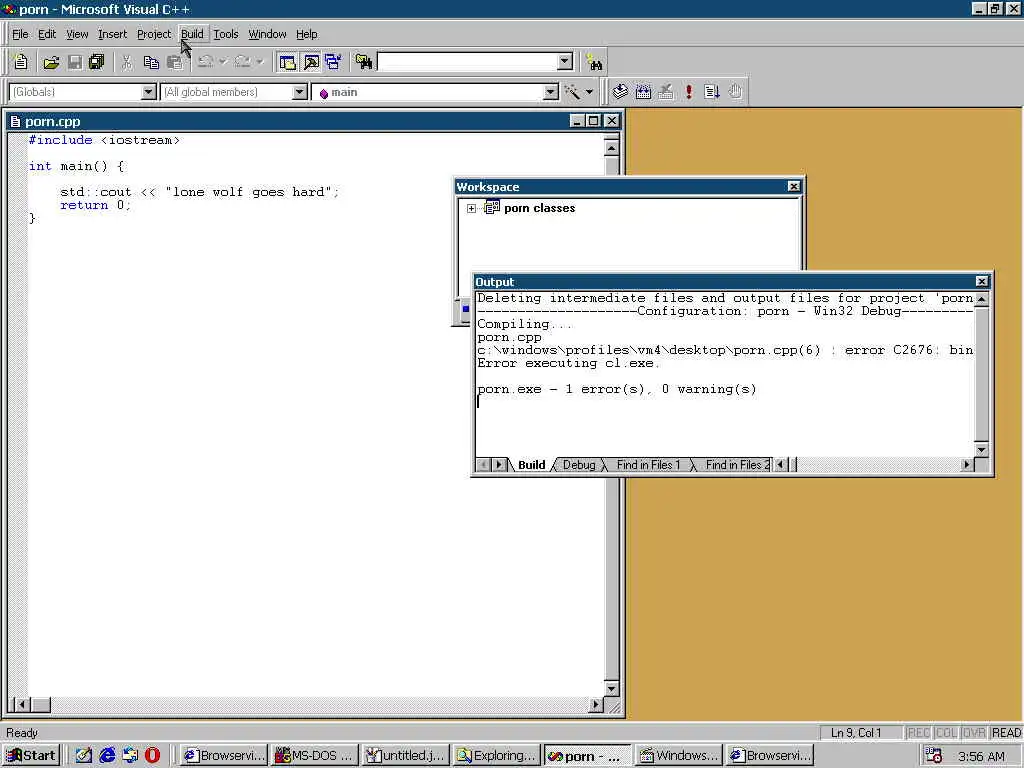1024x768 pixels.
Task: Open the Window menu
Action: [267, 34]
